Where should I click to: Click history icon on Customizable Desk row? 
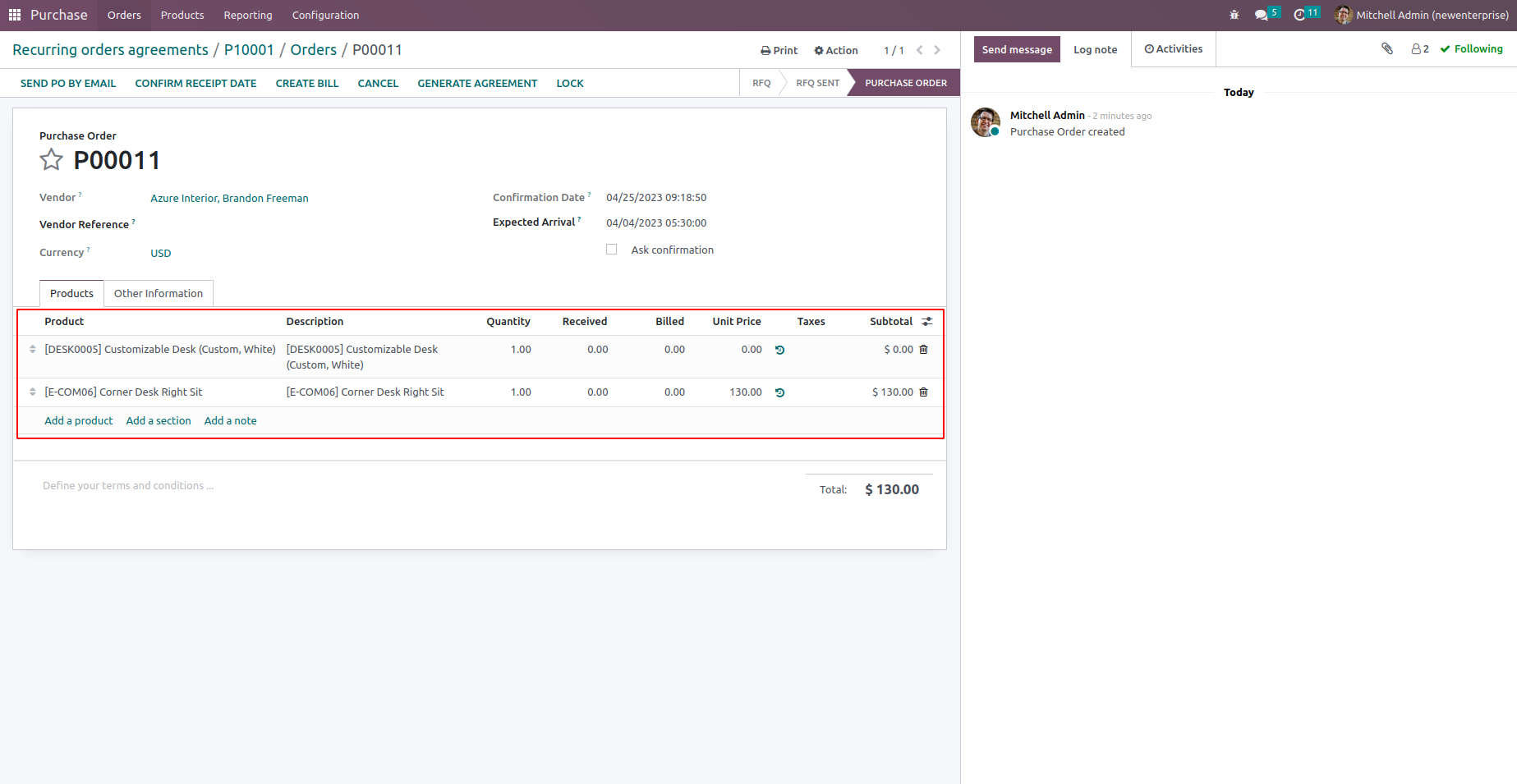point(780,350)
